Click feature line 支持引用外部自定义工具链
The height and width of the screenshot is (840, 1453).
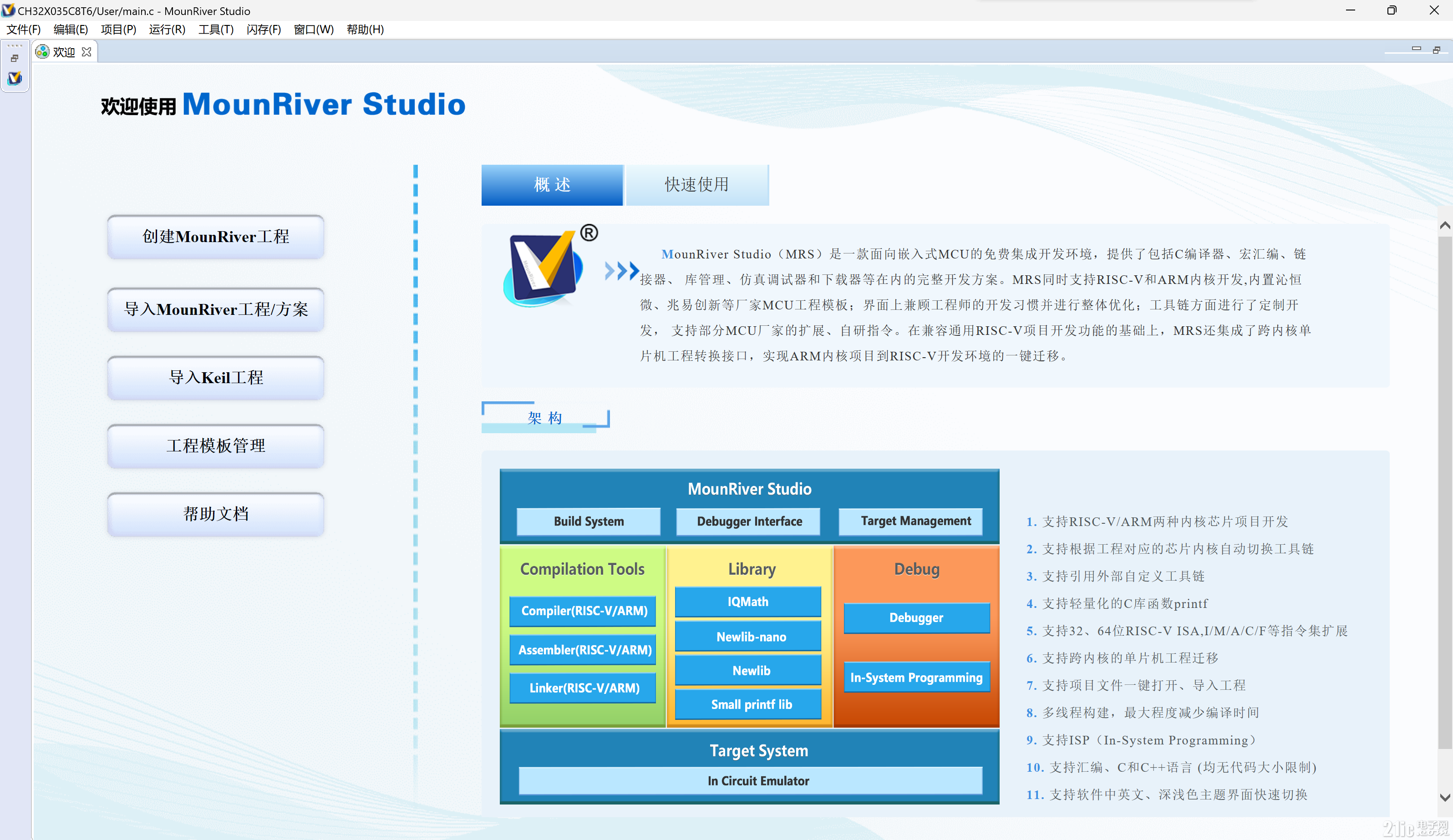point(1115,576)
